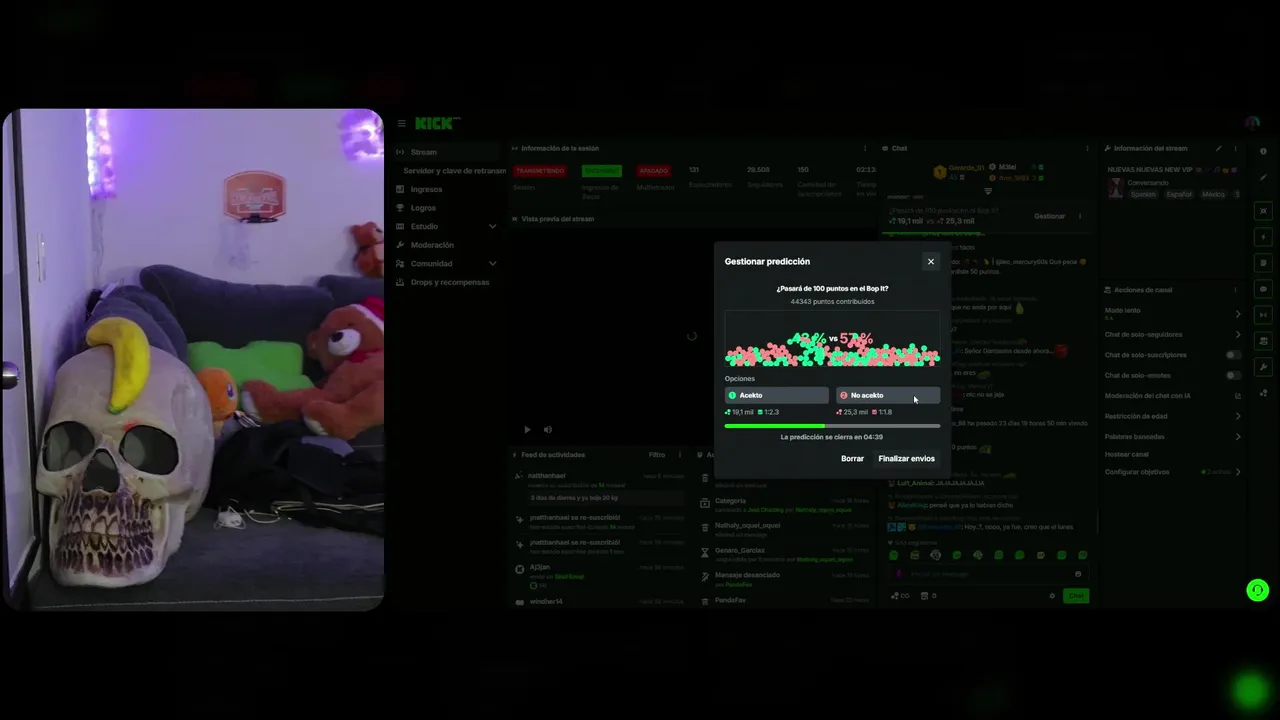Click Finalizar envíos button
The image size is (1280, 720).
pyautogui.click(x=907, y=459)
